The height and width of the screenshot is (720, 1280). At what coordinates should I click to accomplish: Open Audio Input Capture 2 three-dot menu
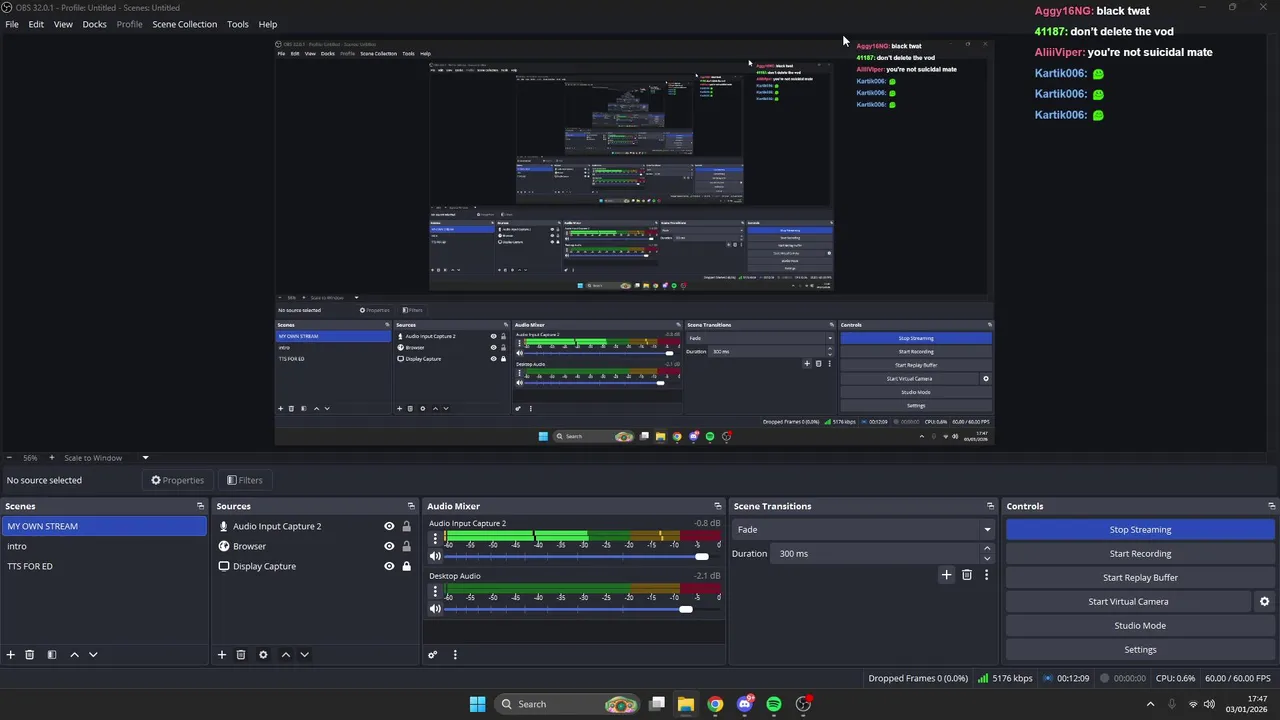tap(435, 538)
